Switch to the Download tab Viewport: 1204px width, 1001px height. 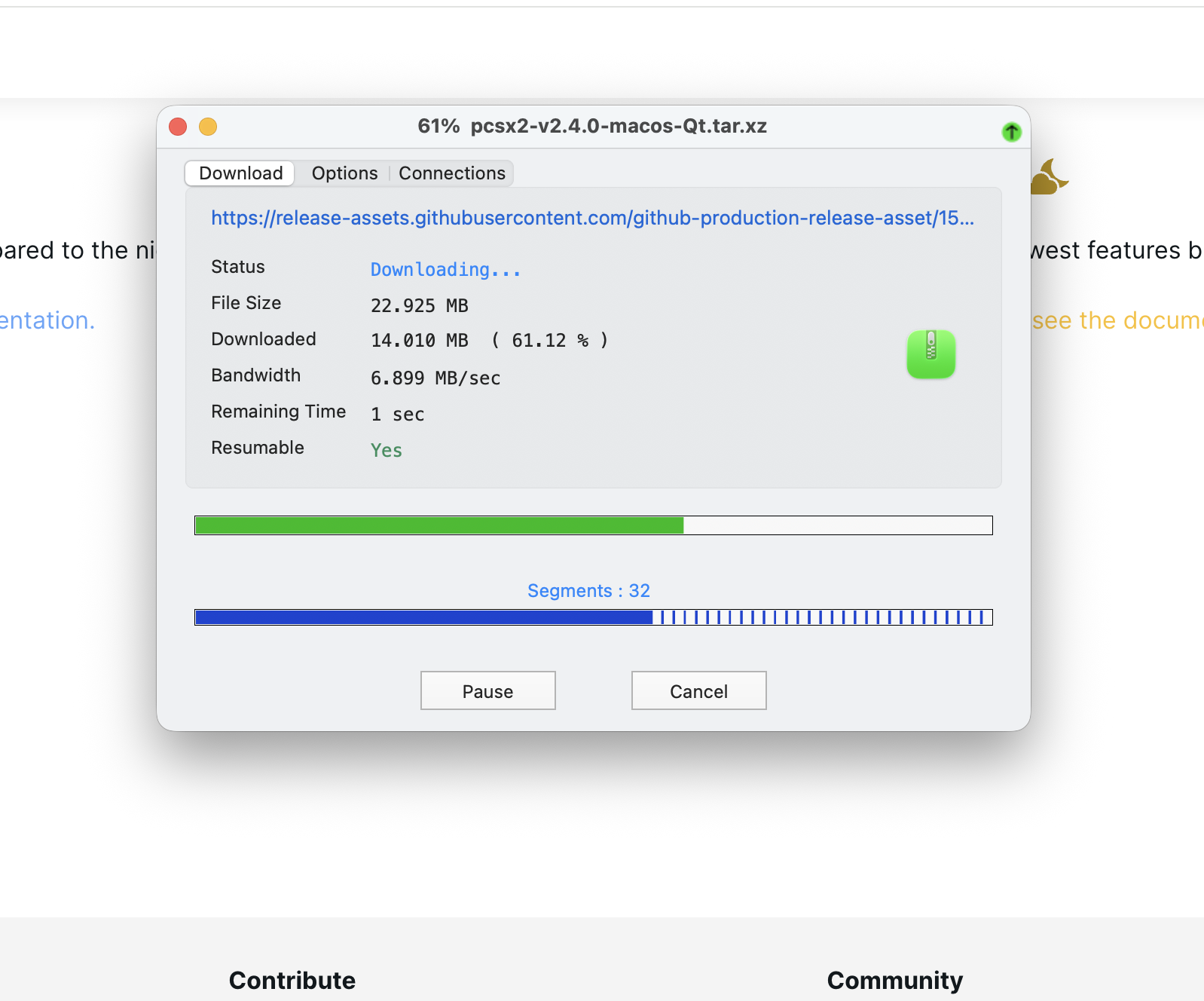(240, 173)
